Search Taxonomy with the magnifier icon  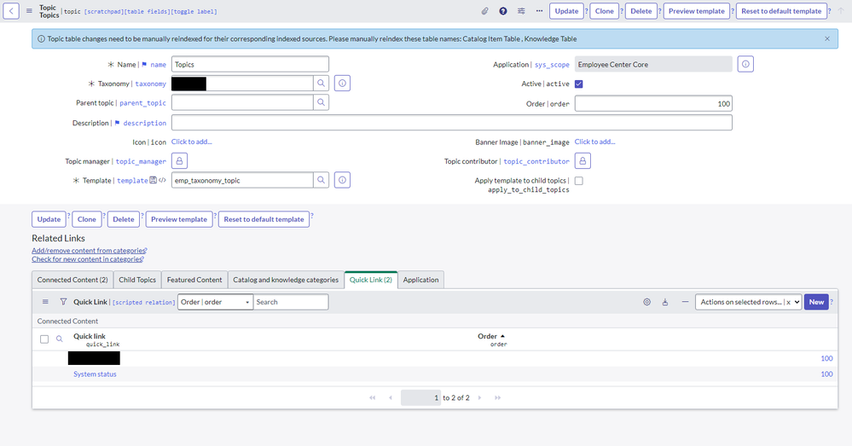[321, 83]
